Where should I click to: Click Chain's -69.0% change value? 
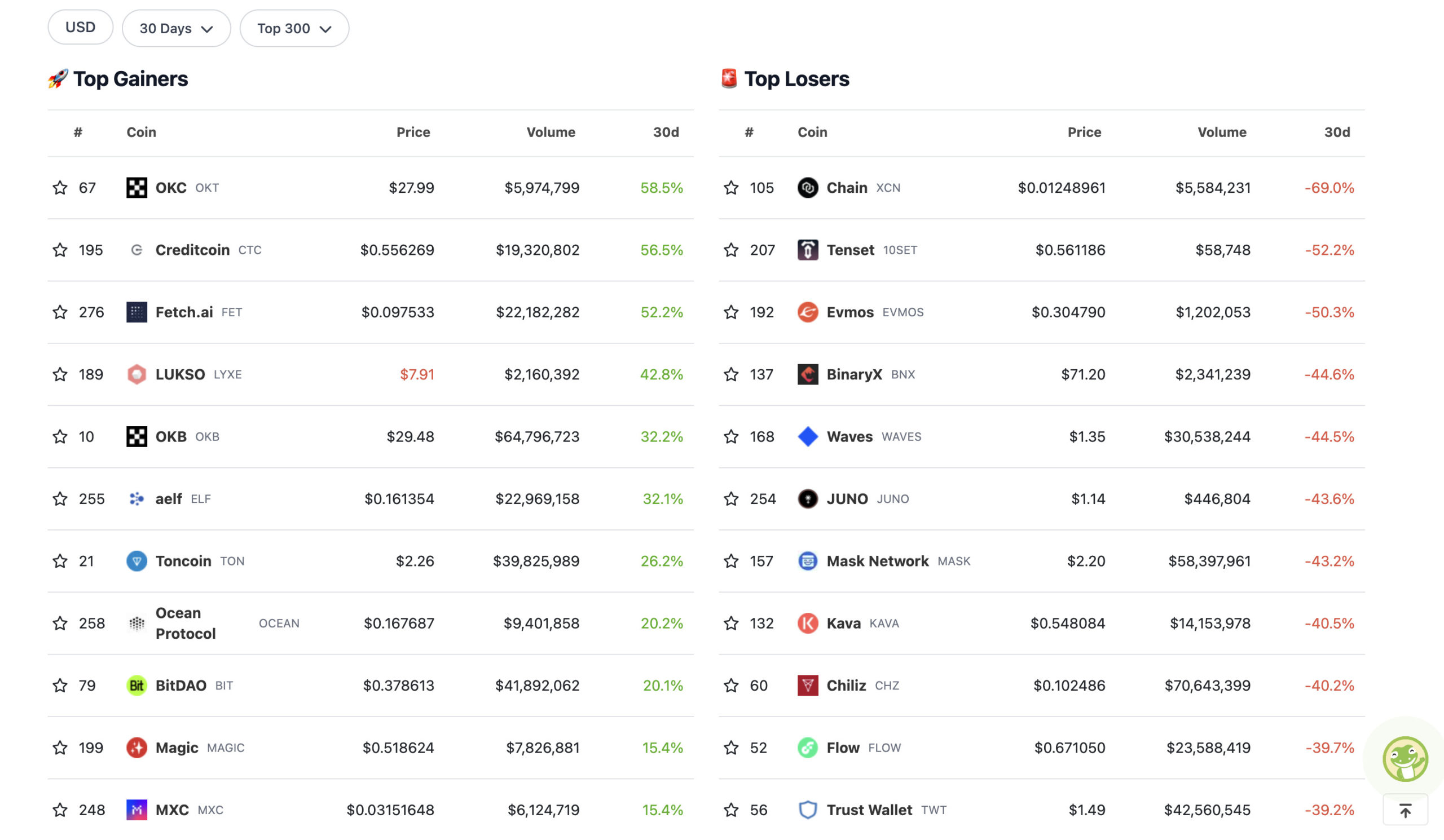click(x=1329, y=188)
